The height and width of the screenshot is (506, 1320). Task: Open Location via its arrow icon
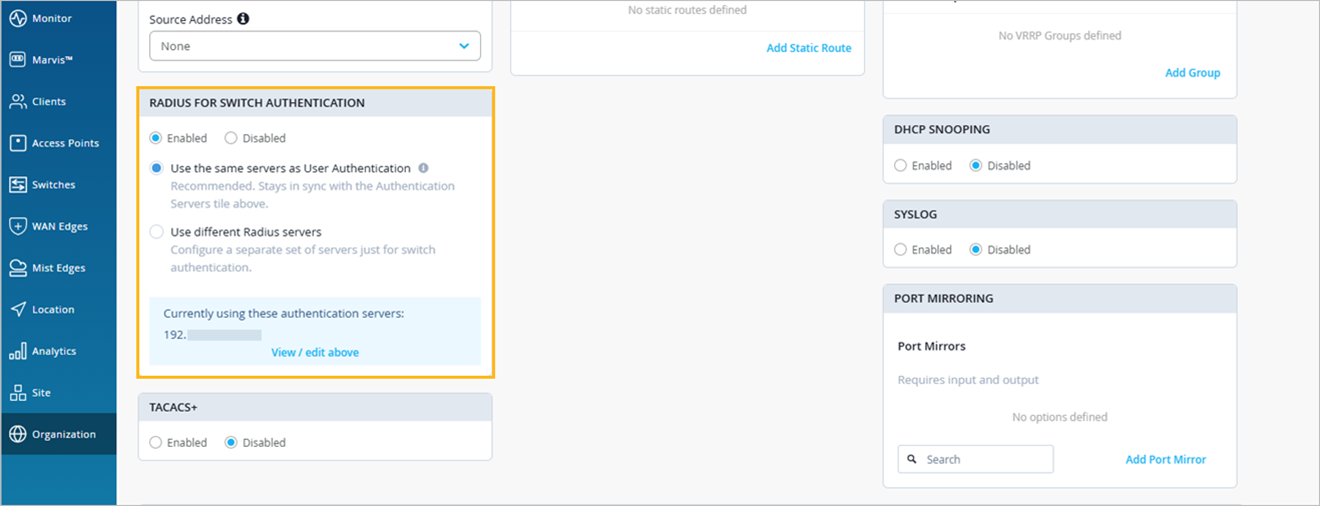point(17,310)
